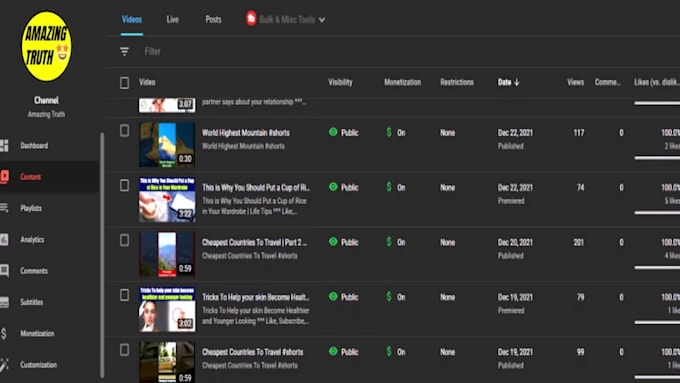680x383 pixels.
Task: Open Bulk & Misc Tools menu label
Action: pos(287,20)
